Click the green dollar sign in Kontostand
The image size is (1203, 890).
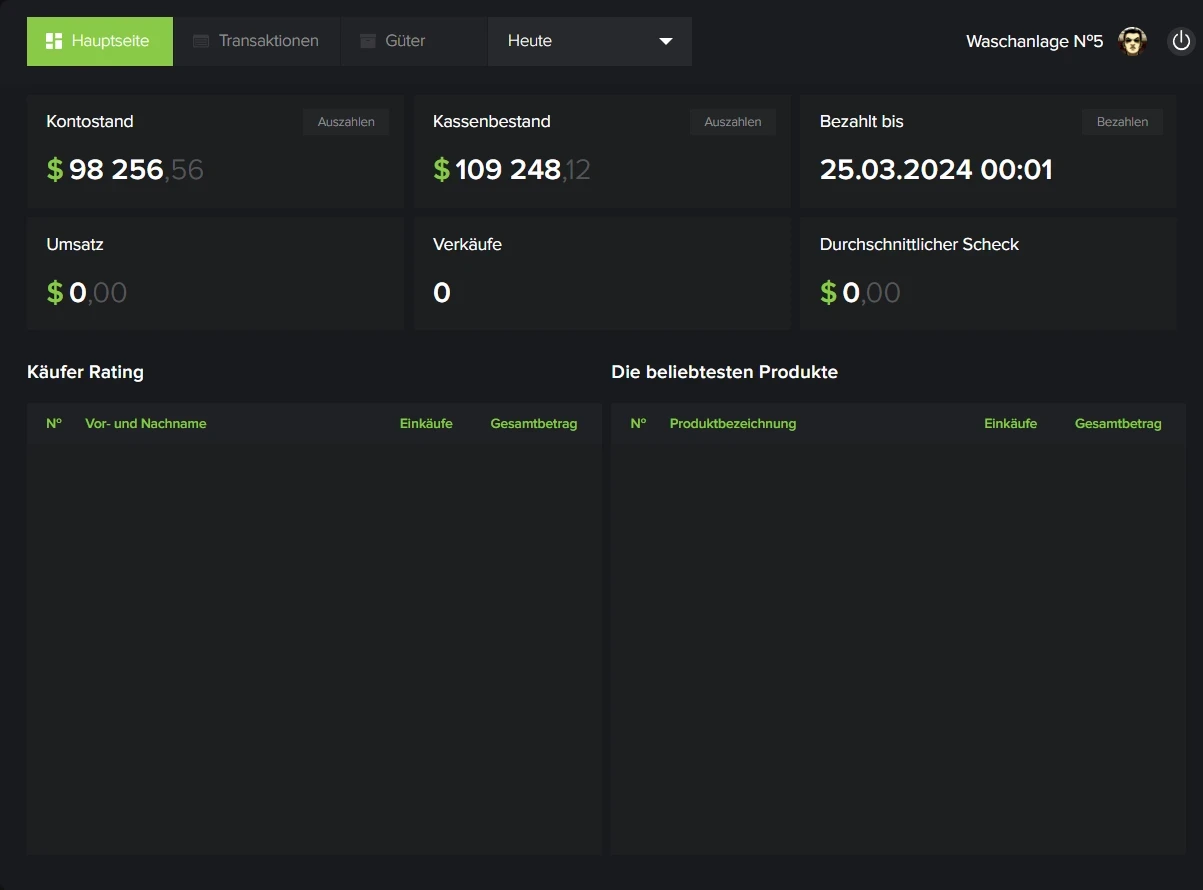click(x=55, y=170)
